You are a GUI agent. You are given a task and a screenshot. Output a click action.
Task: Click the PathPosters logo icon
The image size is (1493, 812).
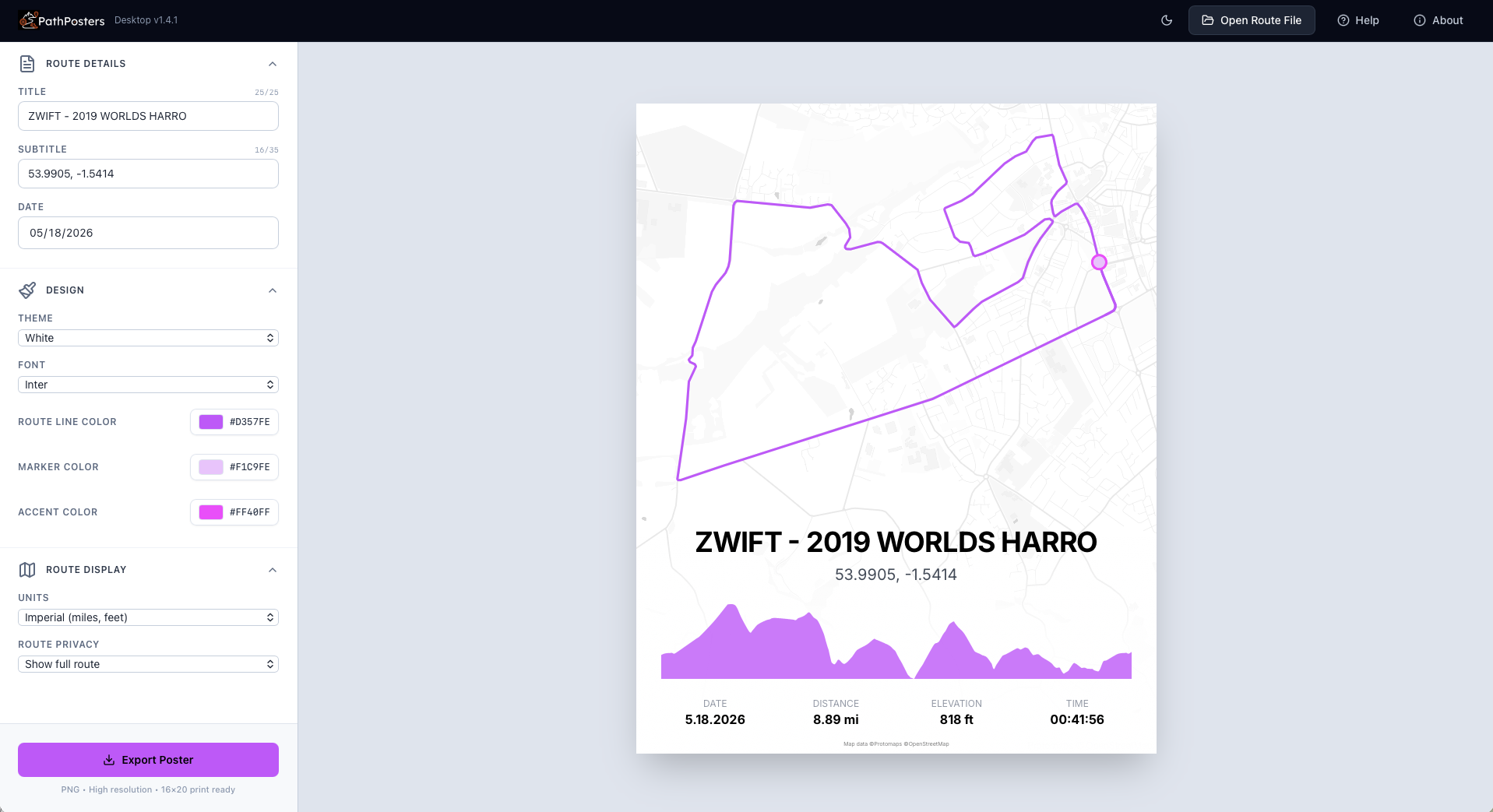[29, 20]
